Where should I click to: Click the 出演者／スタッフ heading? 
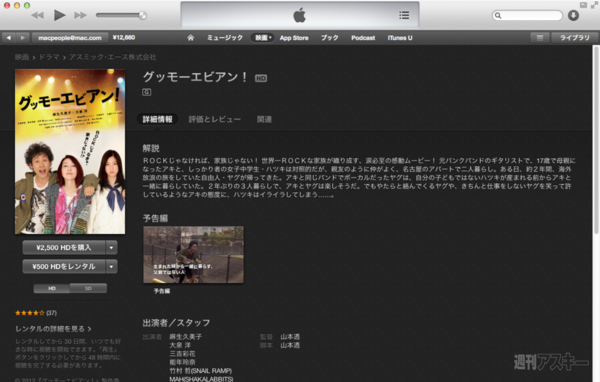tap(176, 323)
